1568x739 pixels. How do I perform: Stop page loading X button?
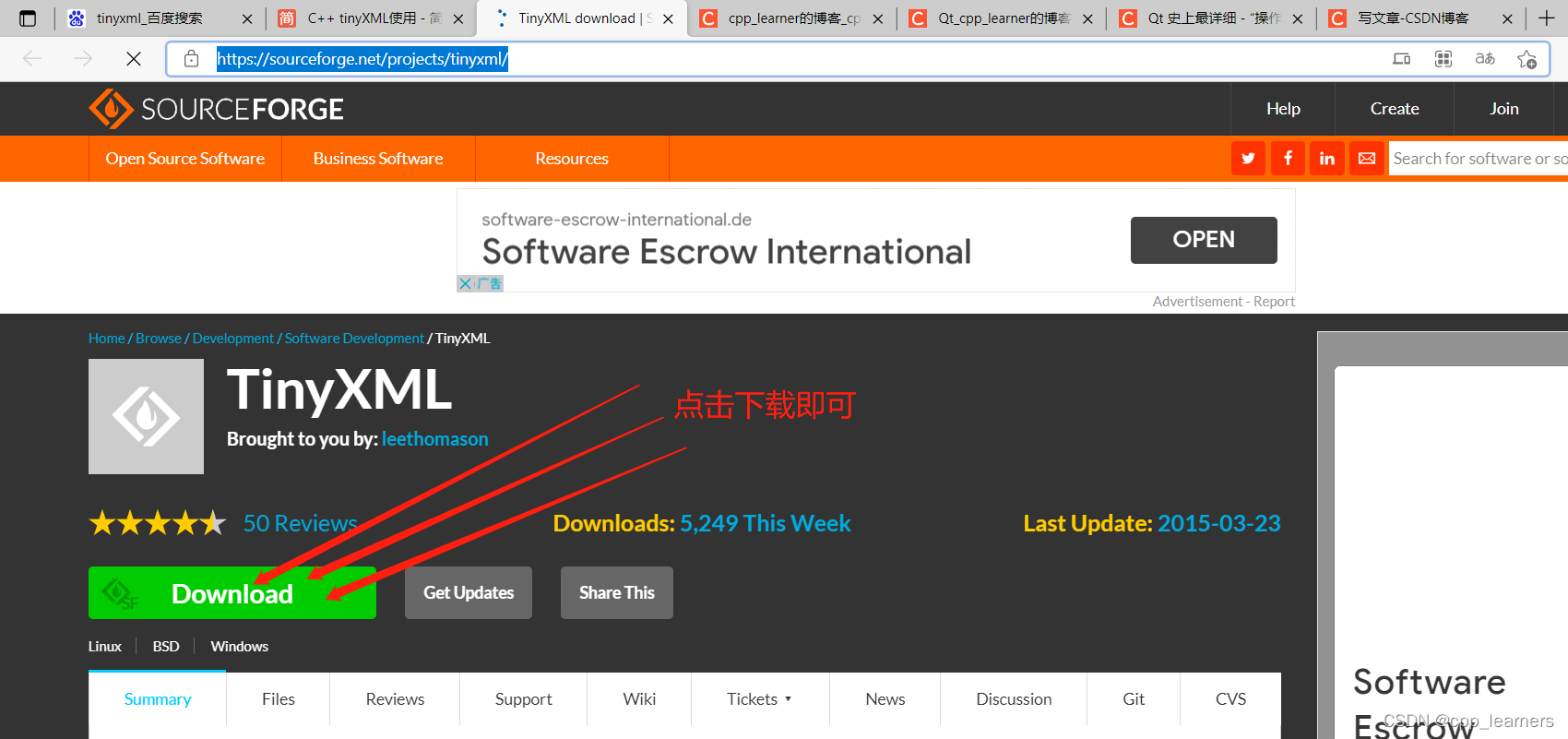134,59
